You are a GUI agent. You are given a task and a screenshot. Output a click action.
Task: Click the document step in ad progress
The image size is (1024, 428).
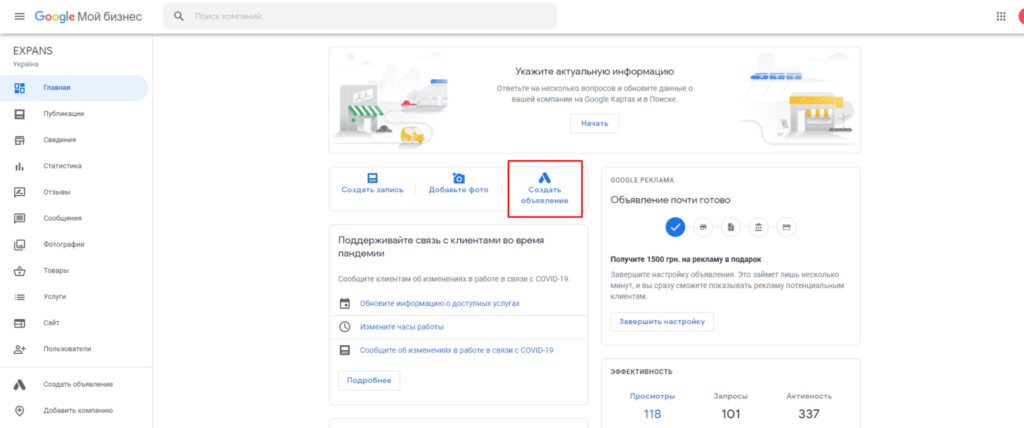731,227
